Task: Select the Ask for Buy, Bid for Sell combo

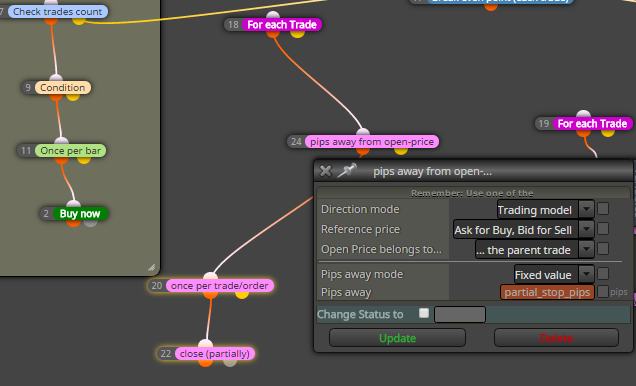Action: 524,229
